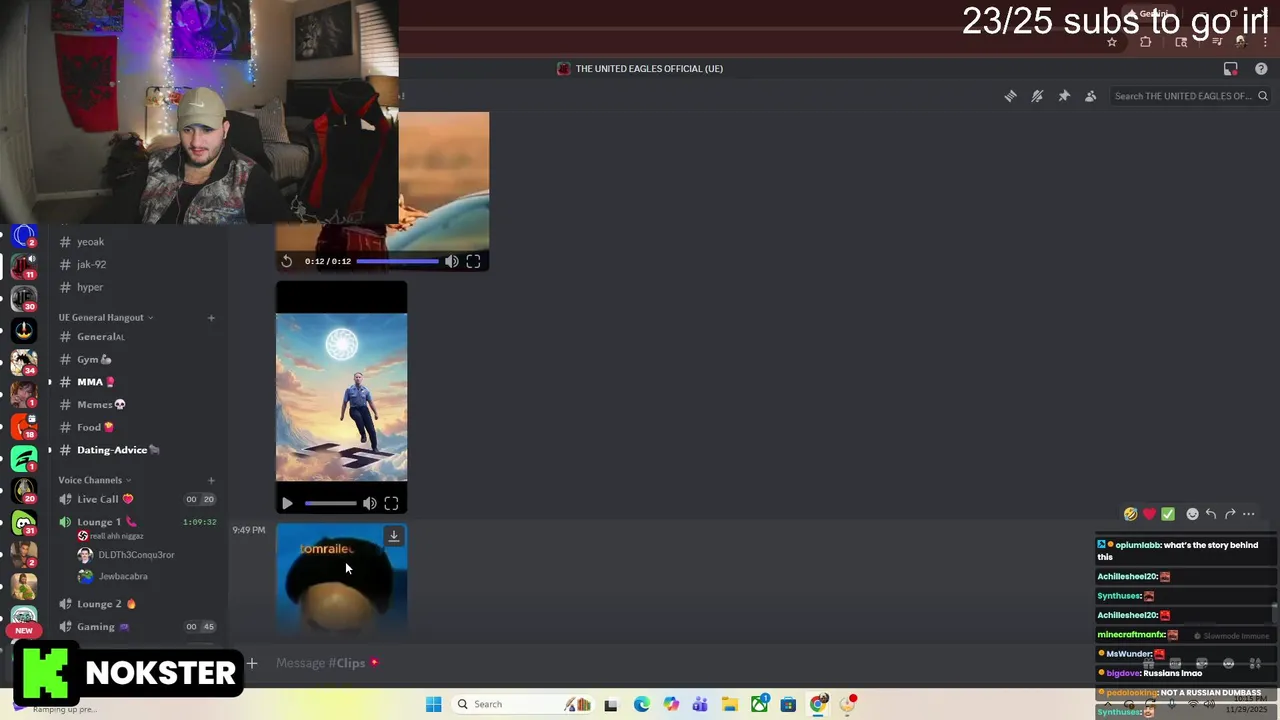Play the man-on-clouds video
Viewport: 1280px width, 720px height.
[x=287, y=504]
